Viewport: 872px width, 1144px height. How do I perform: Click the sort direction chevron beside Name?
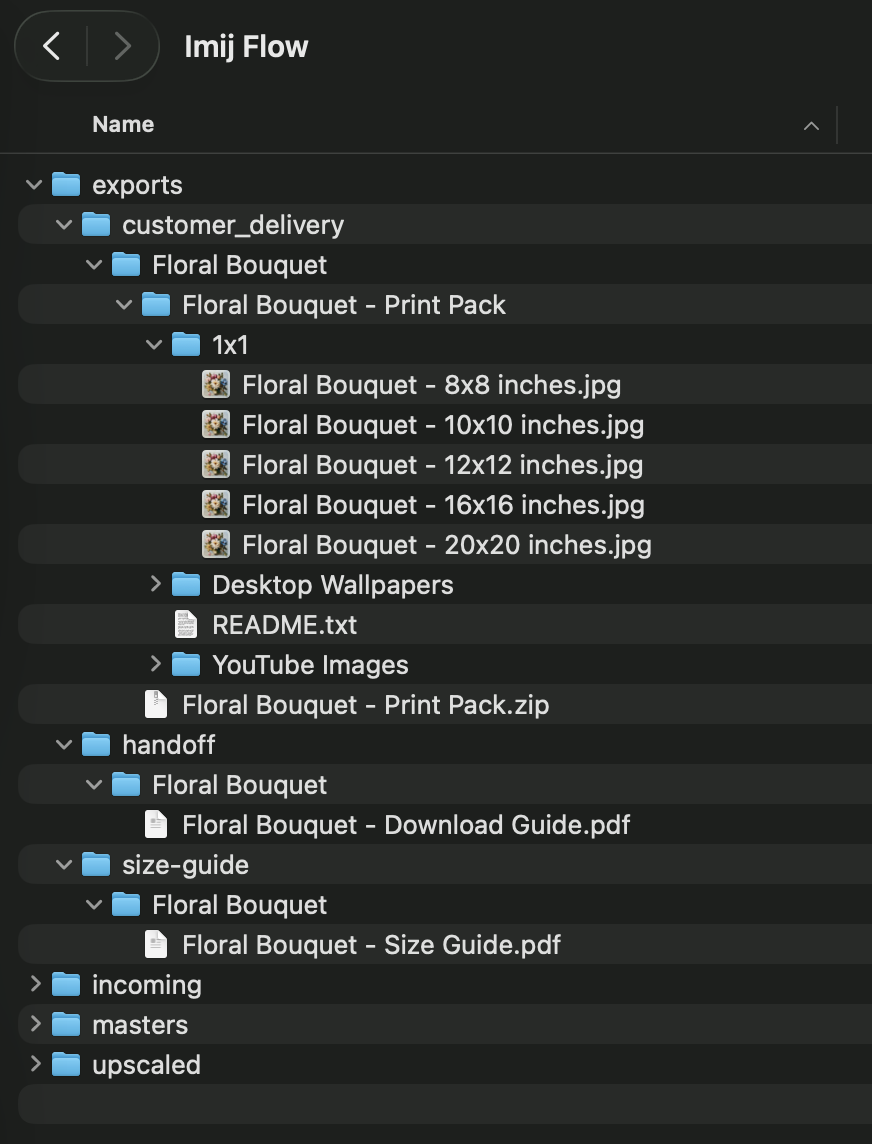tap(811, 125)
